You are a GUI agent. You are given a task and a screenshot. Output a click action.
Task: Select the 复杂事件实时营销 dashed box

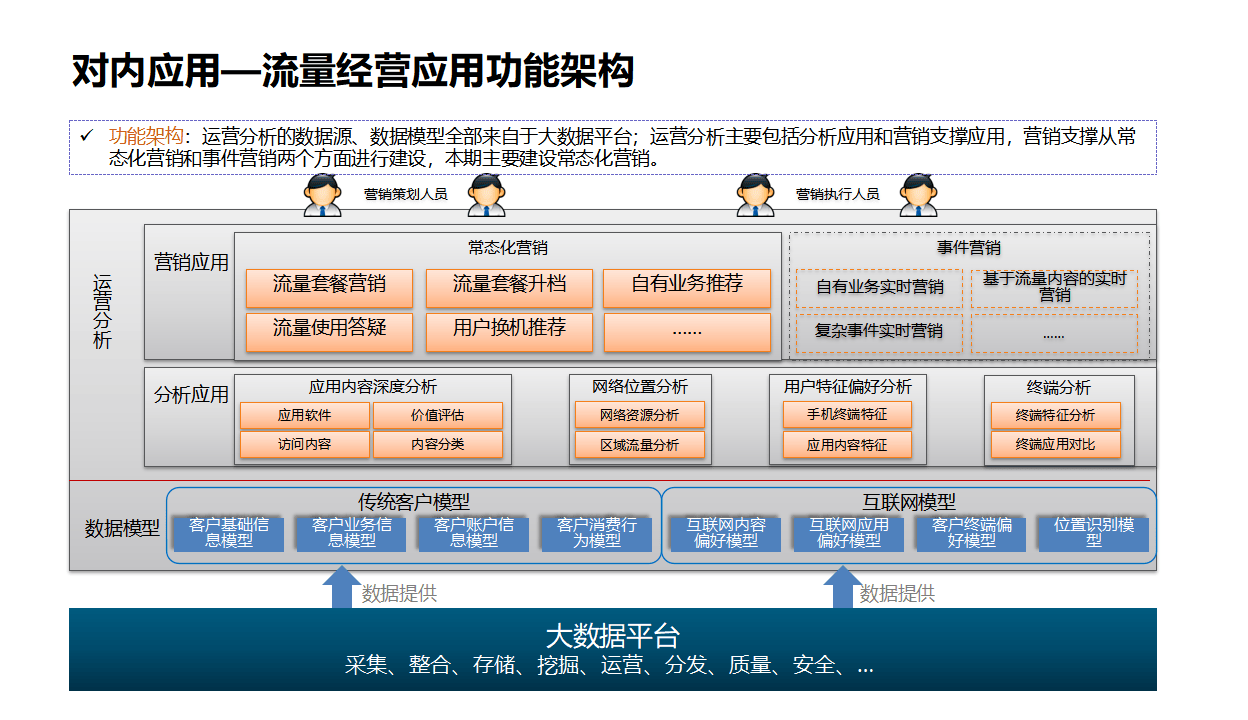pyautogui.click(x=879, y=333)
